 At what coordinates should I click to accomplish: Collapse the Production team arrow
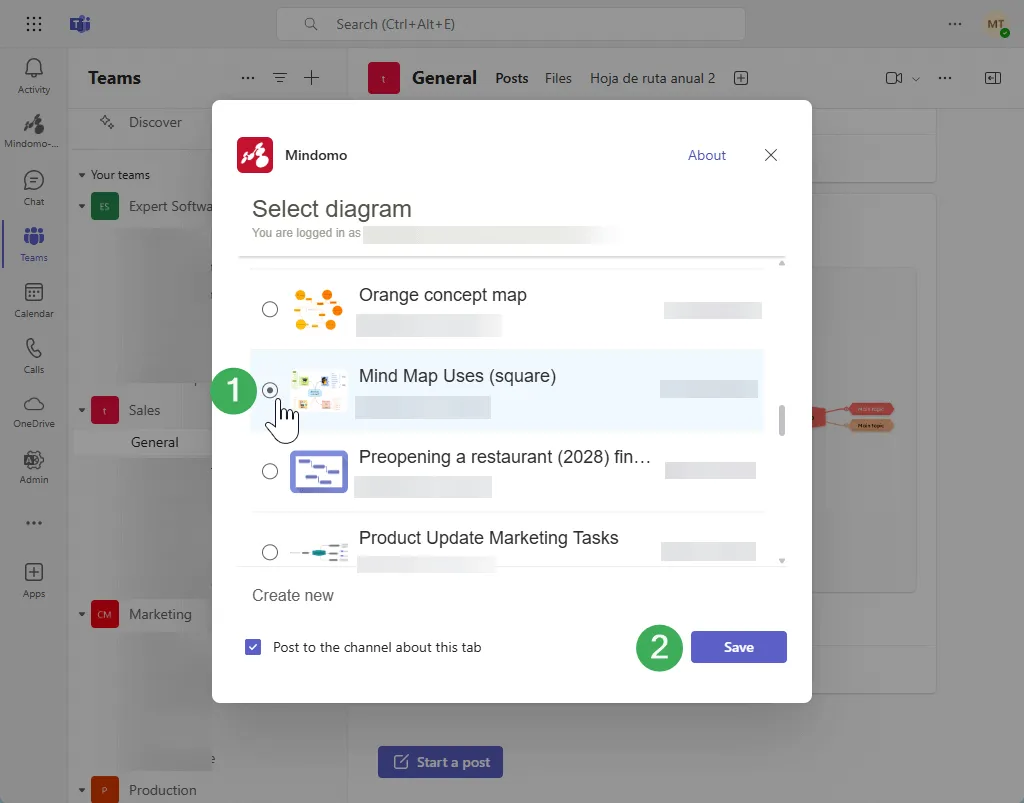[x=82, y=790]
